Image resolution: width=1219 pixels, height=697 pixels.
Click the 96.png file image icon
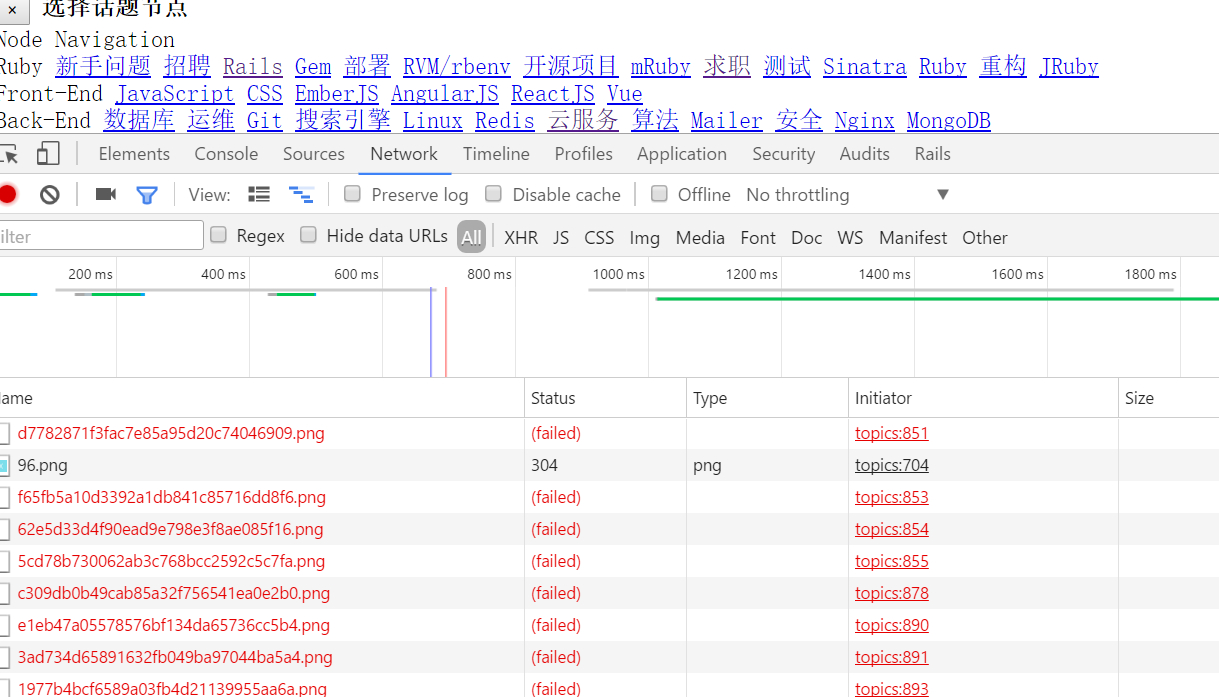pyautogui.click(x=4, y=465)
